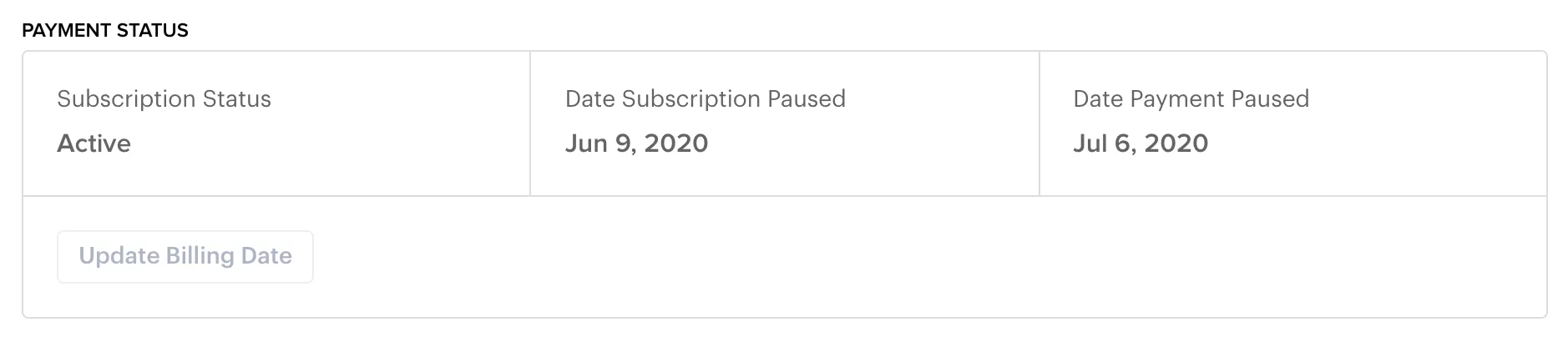Image resolution: width=1568 pixels, height=342 pixels.
Task: Click the Date Subscription Paused label
Action: coord(705,99)
